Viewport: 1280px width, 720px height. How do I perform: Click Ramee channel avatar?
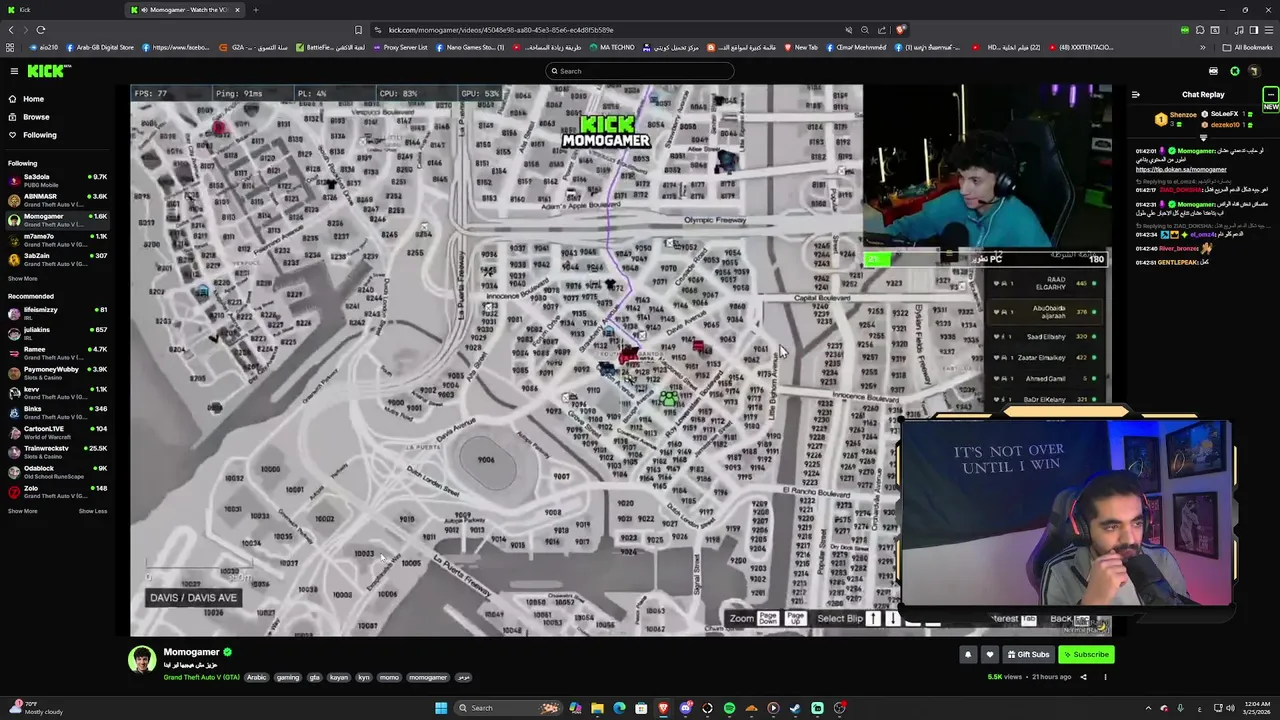point(14,353)
